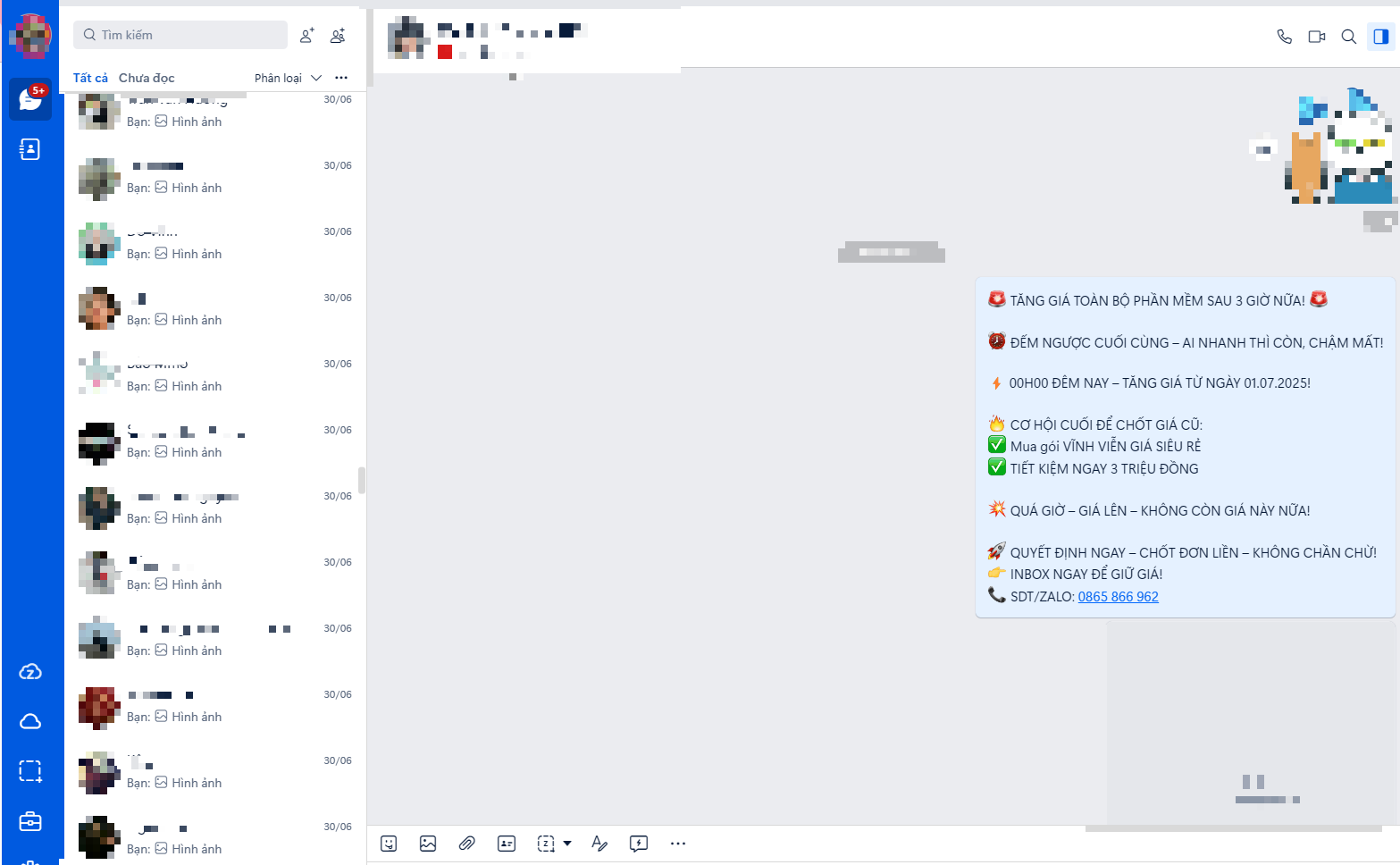The image size is (1400, 865).
Task: Switch to the Chưa đọc tab
Action: pos(147,78)
